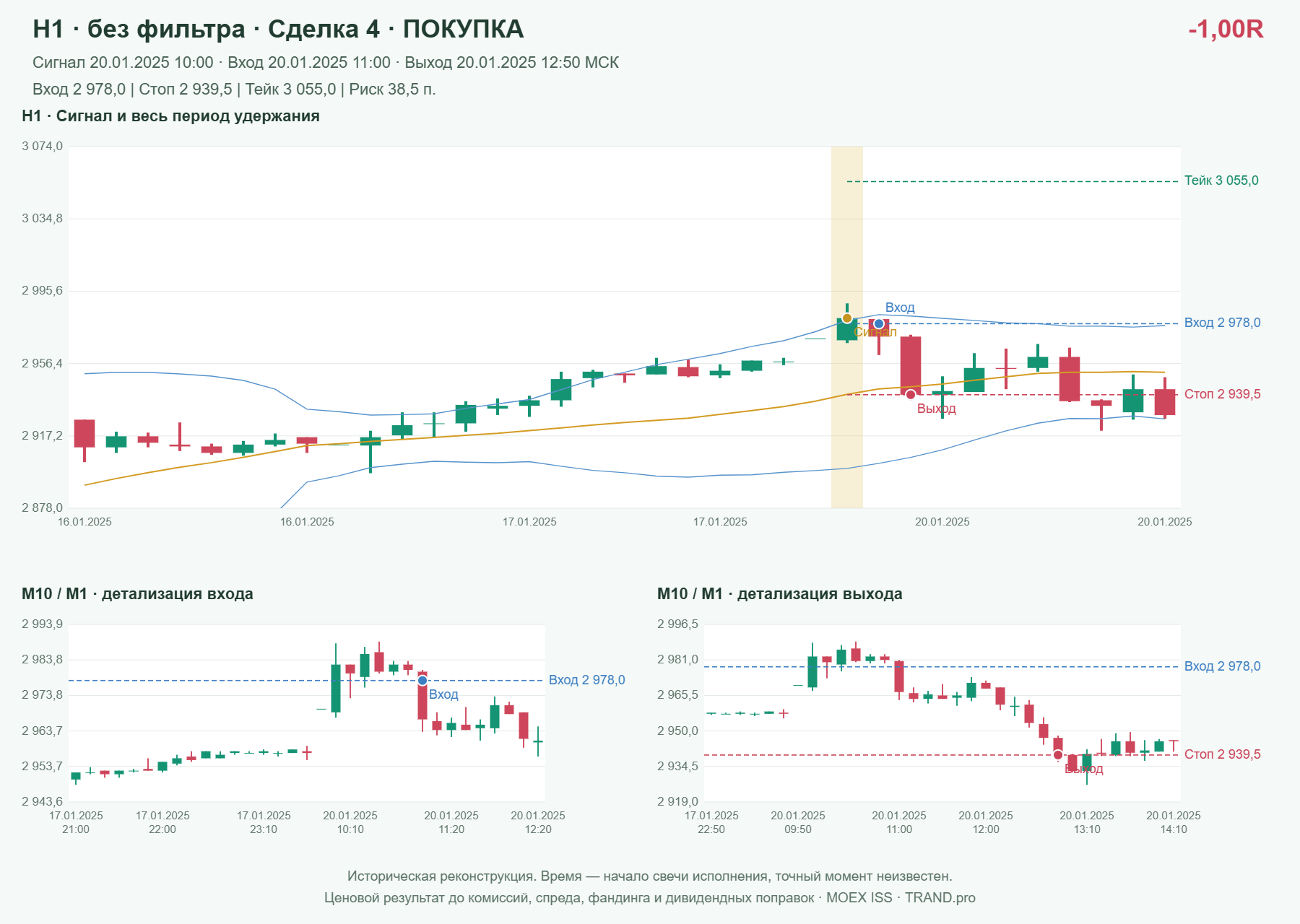Screen dimensions: 1300x924
Task: Click the Вход 2 978,0 label on entry detail chart
Action: (586, 680)
